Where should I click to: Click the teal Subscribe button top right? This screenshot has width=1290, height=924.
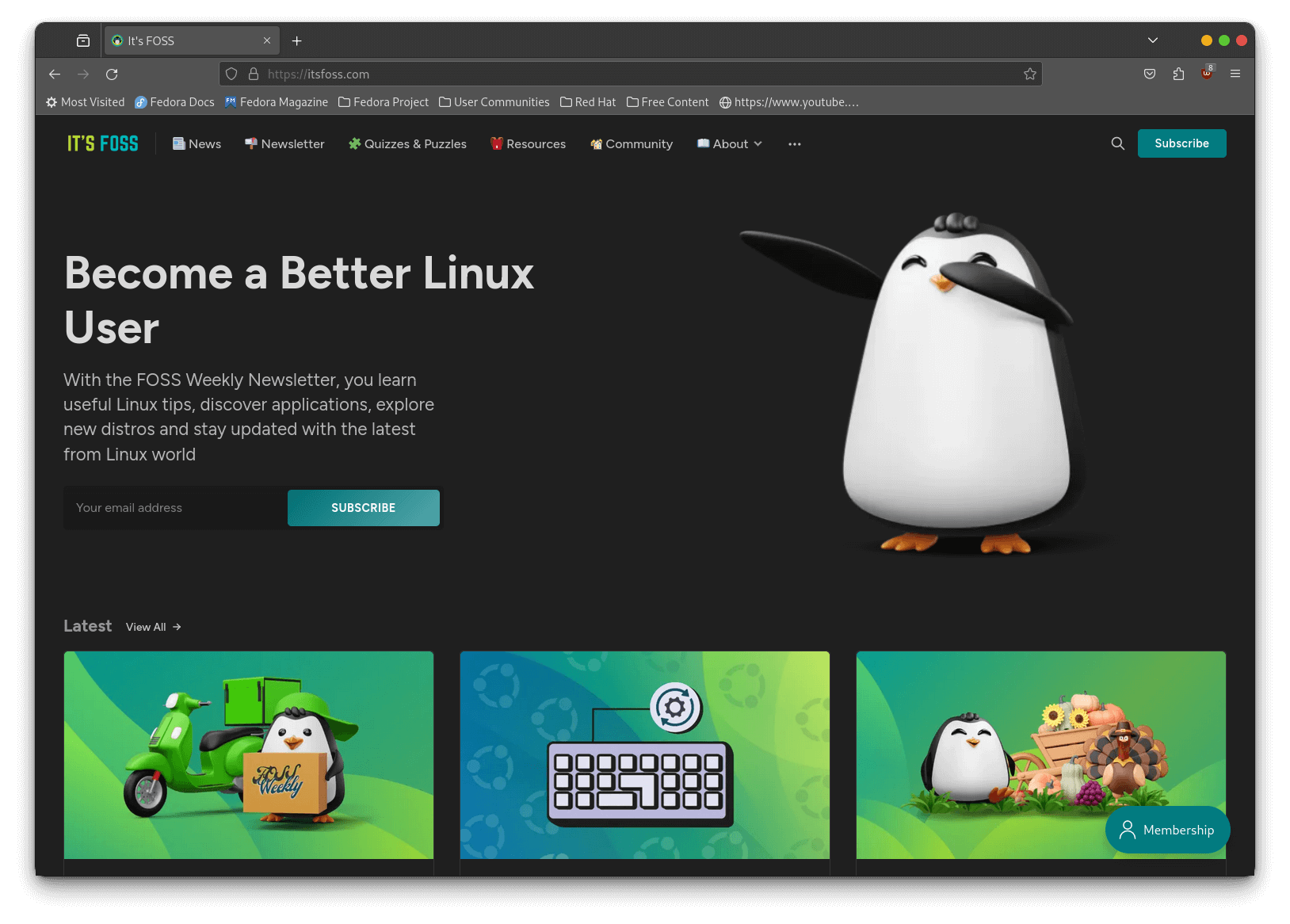[1181, 143]
